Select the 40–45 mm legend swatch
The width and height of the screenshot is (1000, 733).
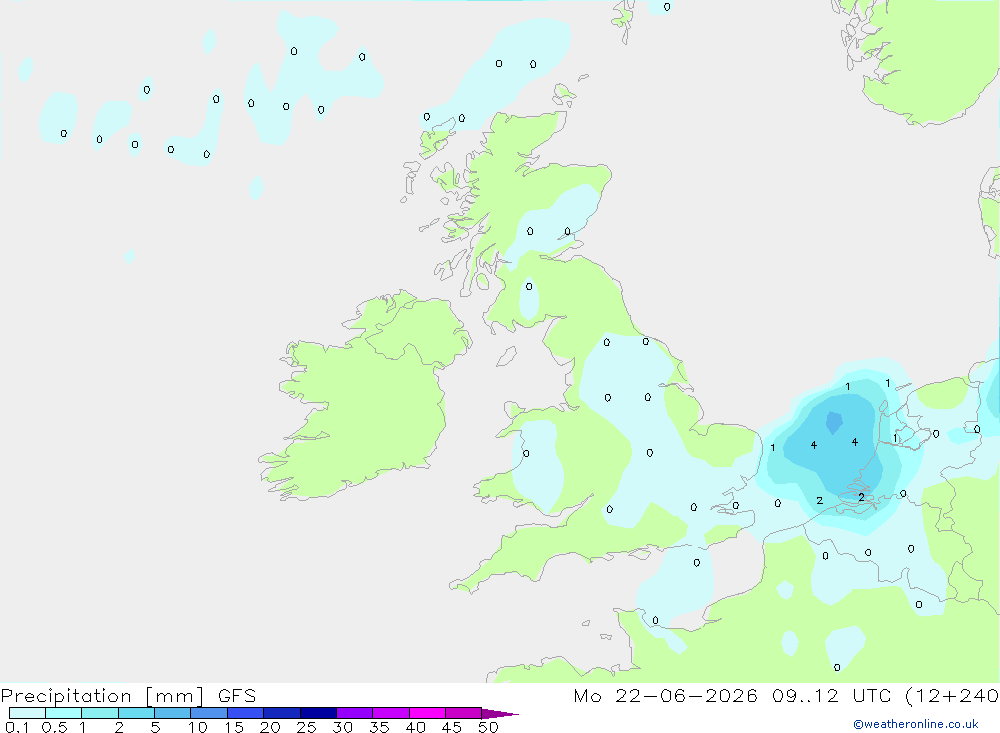tap(427, 713)
